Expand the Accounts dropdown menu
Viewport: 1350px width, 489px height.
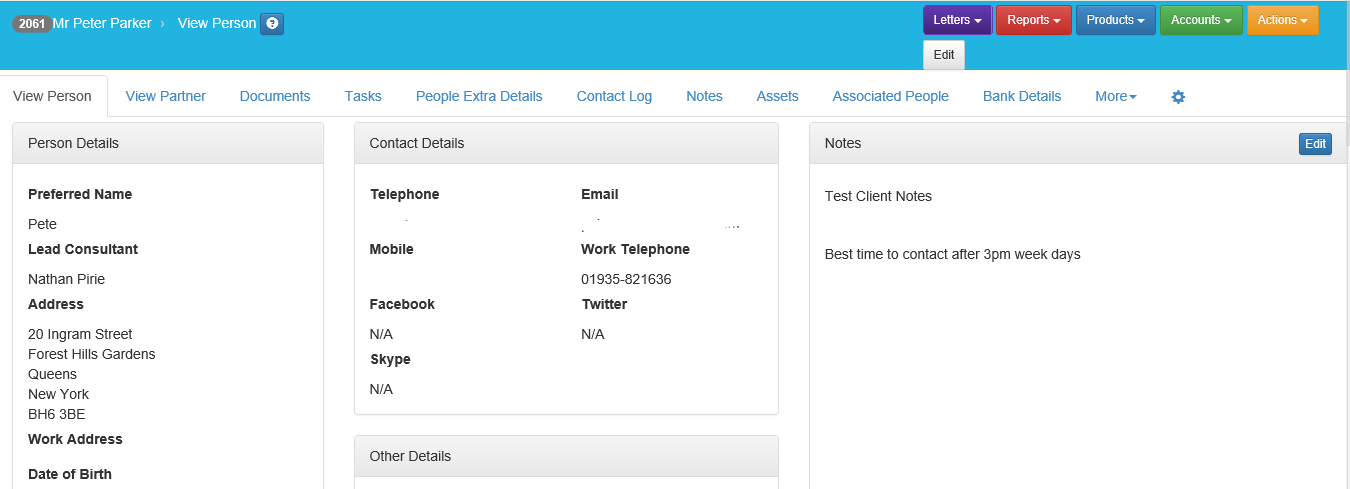point(1200,20)
